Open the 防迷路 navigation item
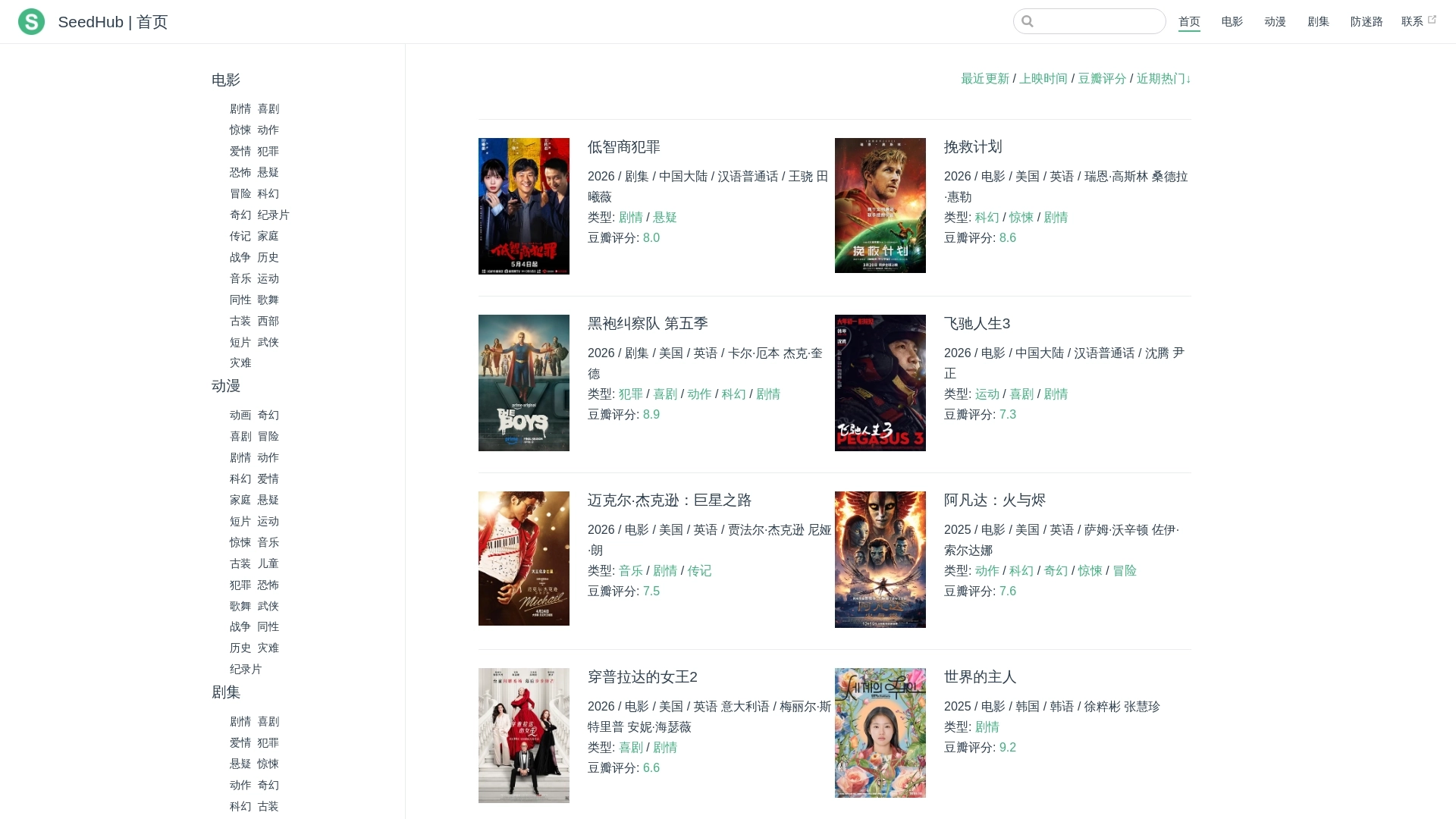Screen dimensions: 1456x819 (x=1367, y=21)
